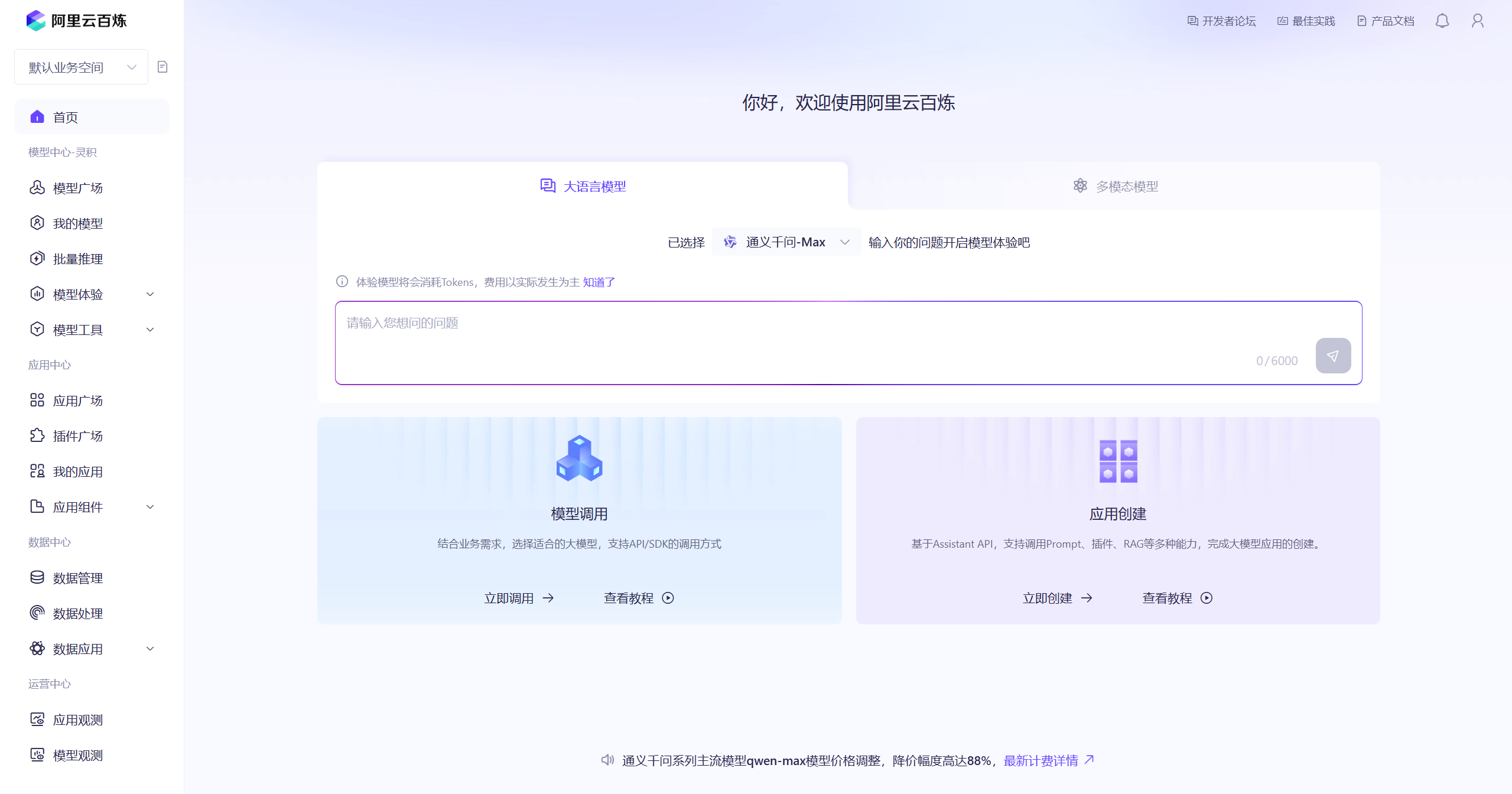
Task: Open 模型广场 from the sidebar
Action: pyautogui.click(x=92, y=188)
